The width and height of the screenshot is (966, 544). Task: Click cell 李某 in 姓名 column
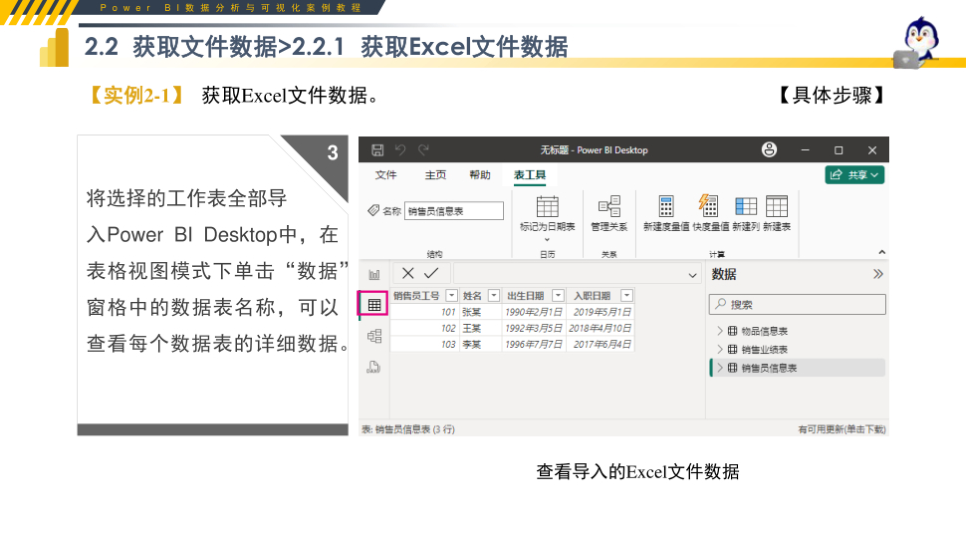[x=481, y=344]
